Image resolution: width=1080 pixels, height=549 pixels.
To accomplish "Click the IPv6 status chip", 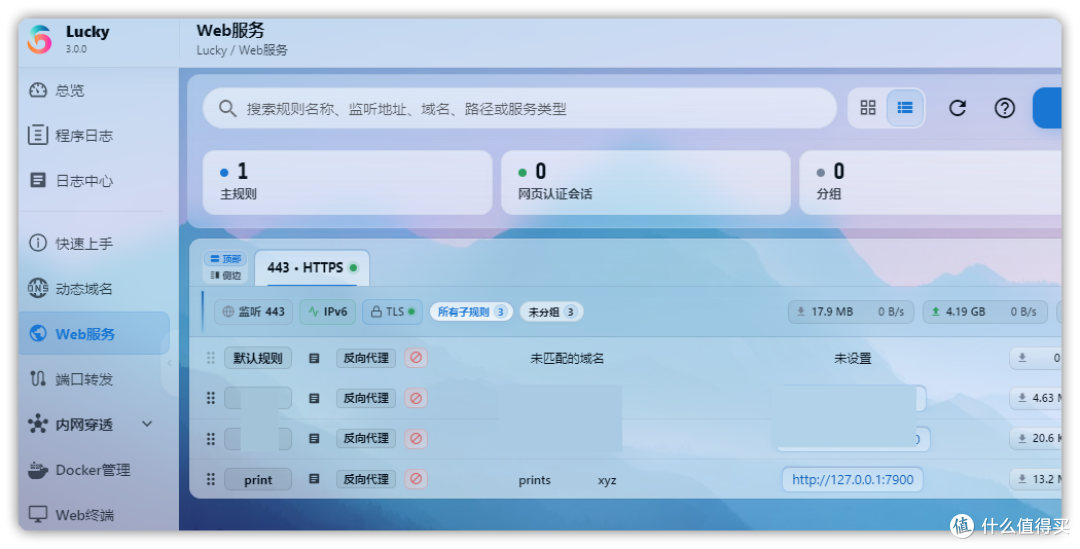I will [x=327, y=311].
